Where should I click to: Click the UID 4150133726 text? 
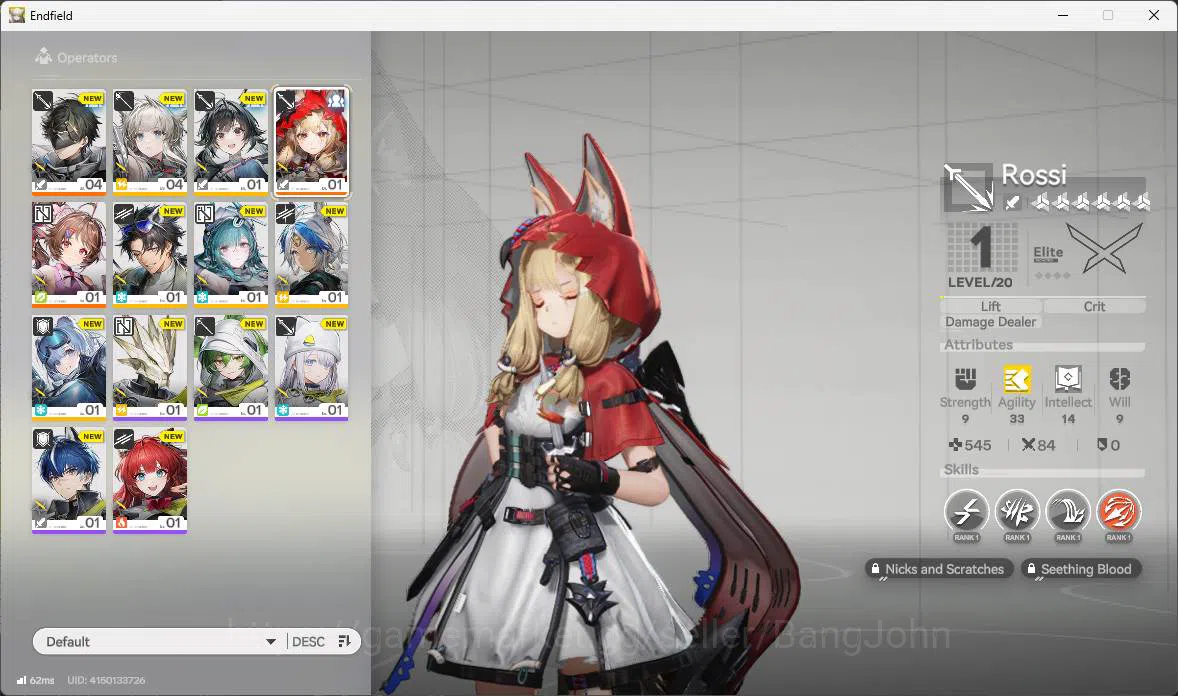pos(106,680)
